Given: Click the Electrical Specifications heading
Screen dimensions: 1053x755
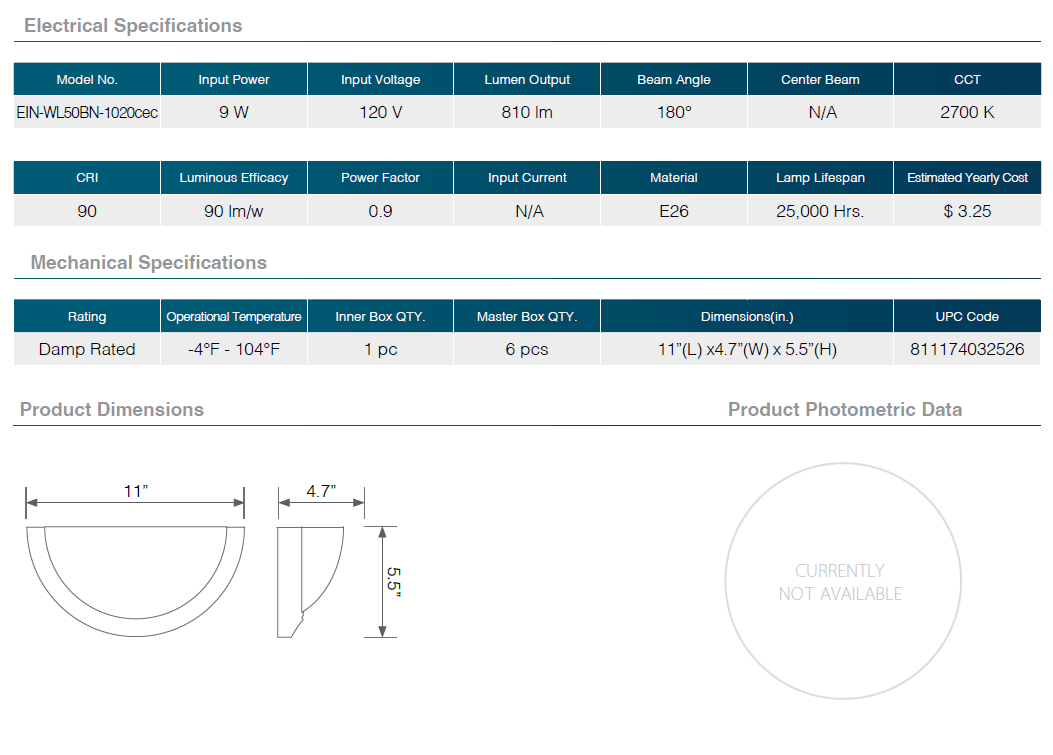Looking at the screenshot, I should [x=133, y=26].
